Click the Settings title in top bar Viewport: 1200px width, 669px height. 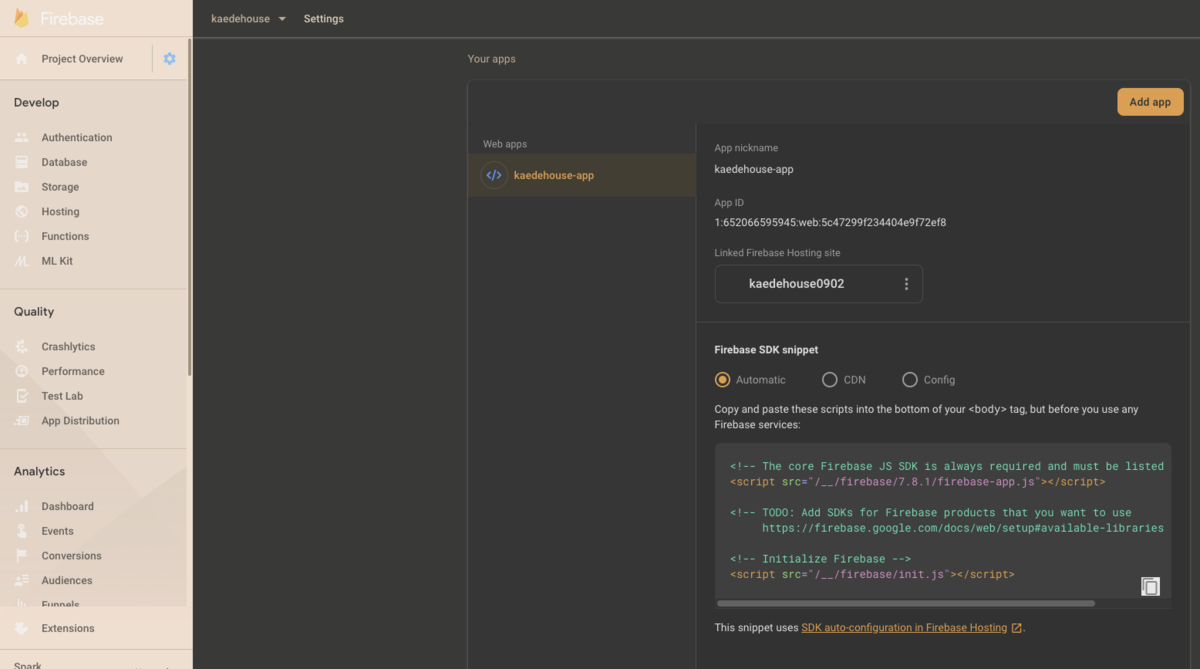(x=324, y=19)
